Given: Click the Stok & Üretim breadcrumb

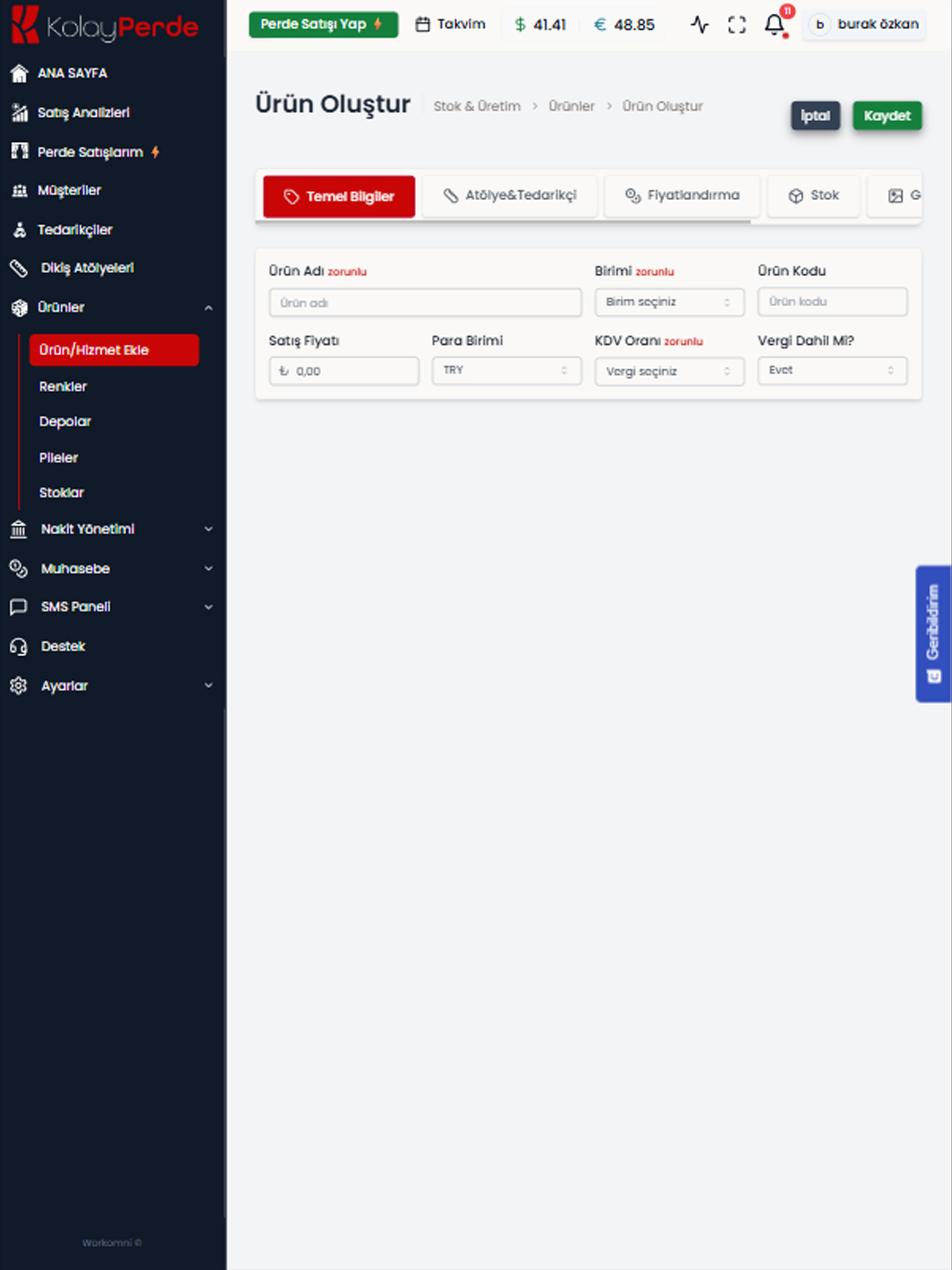Looking at the screenshot, I should point(477,107).
